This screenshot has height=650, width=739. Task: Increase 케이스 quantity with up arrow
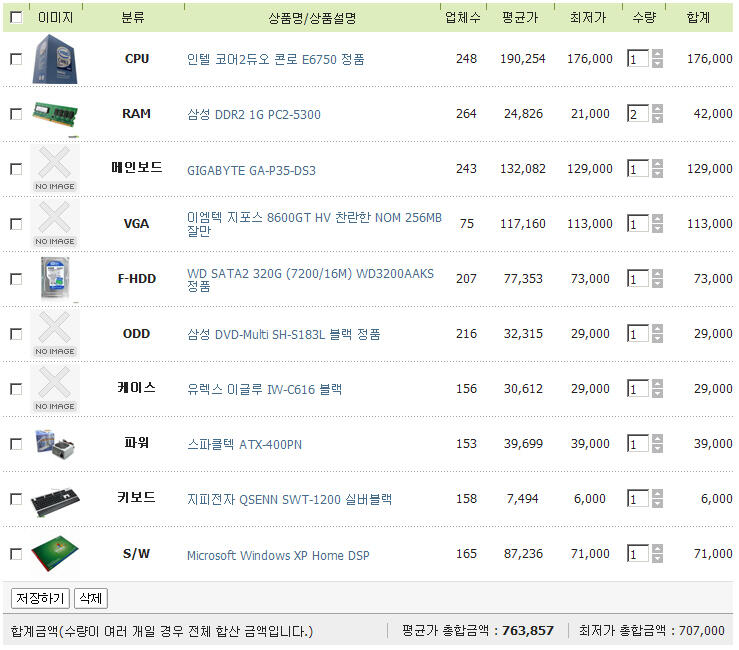click(657, 384)
